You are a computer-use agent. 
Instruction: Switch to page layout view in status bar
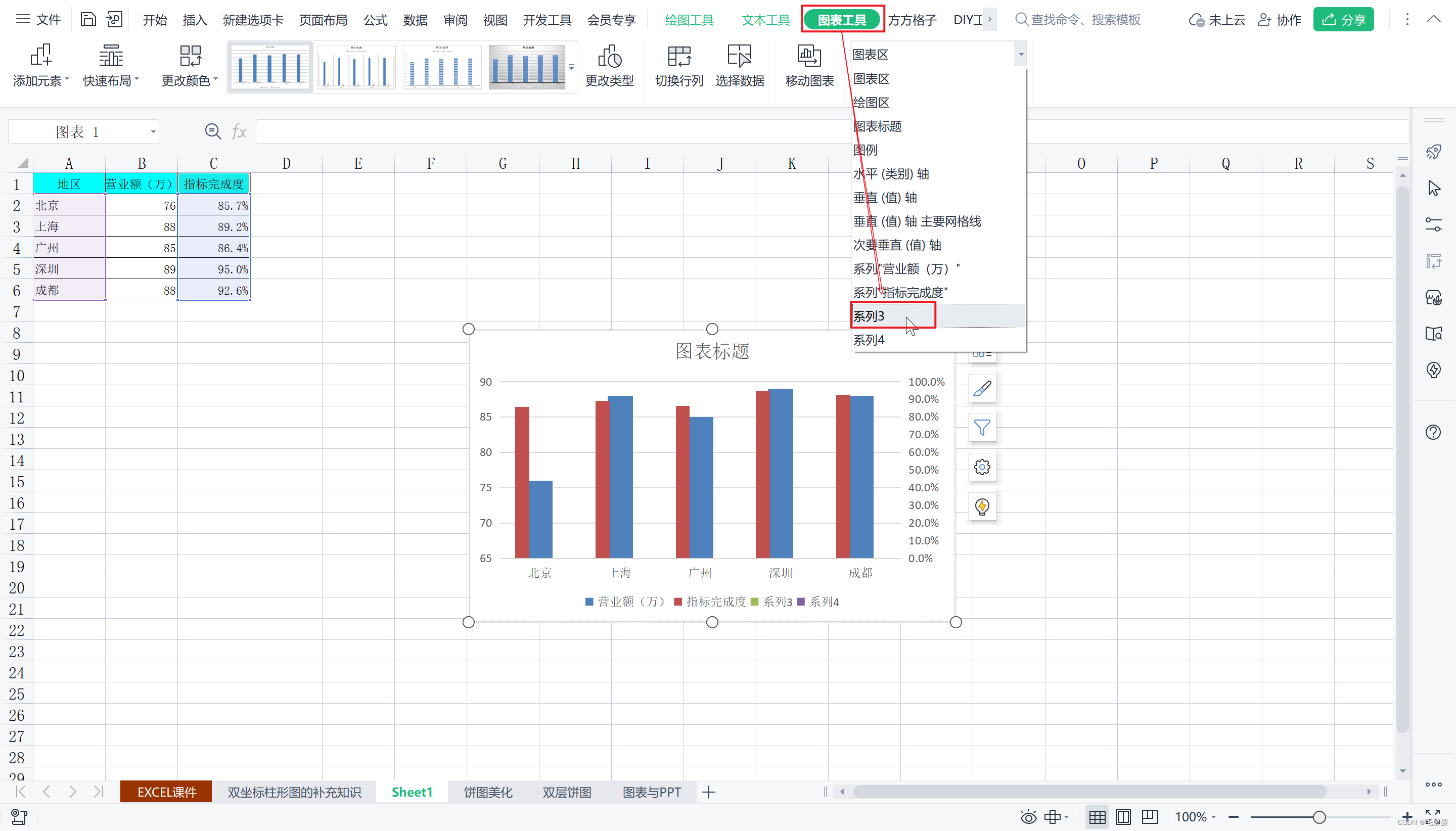coord(1123,817)
